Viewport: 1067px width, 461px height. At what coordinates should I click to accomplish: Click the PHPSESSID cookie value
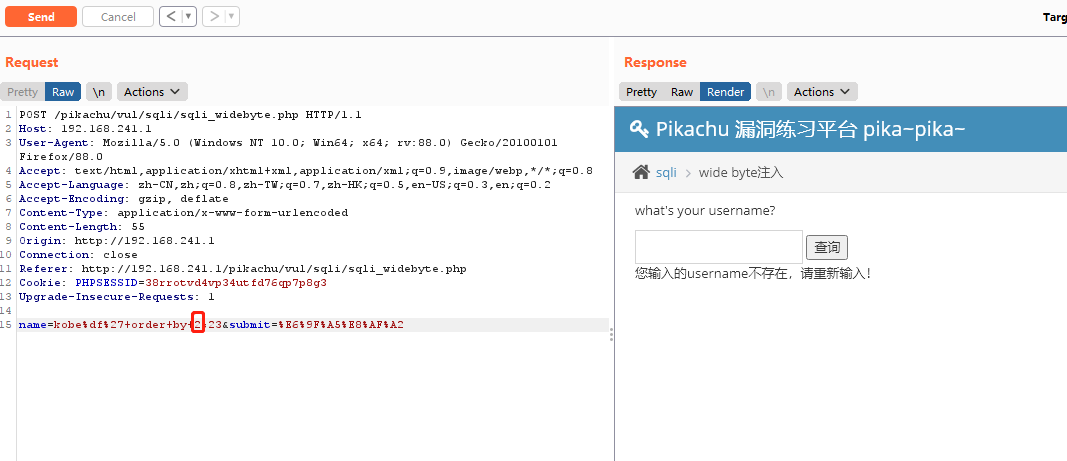[235, 283]
